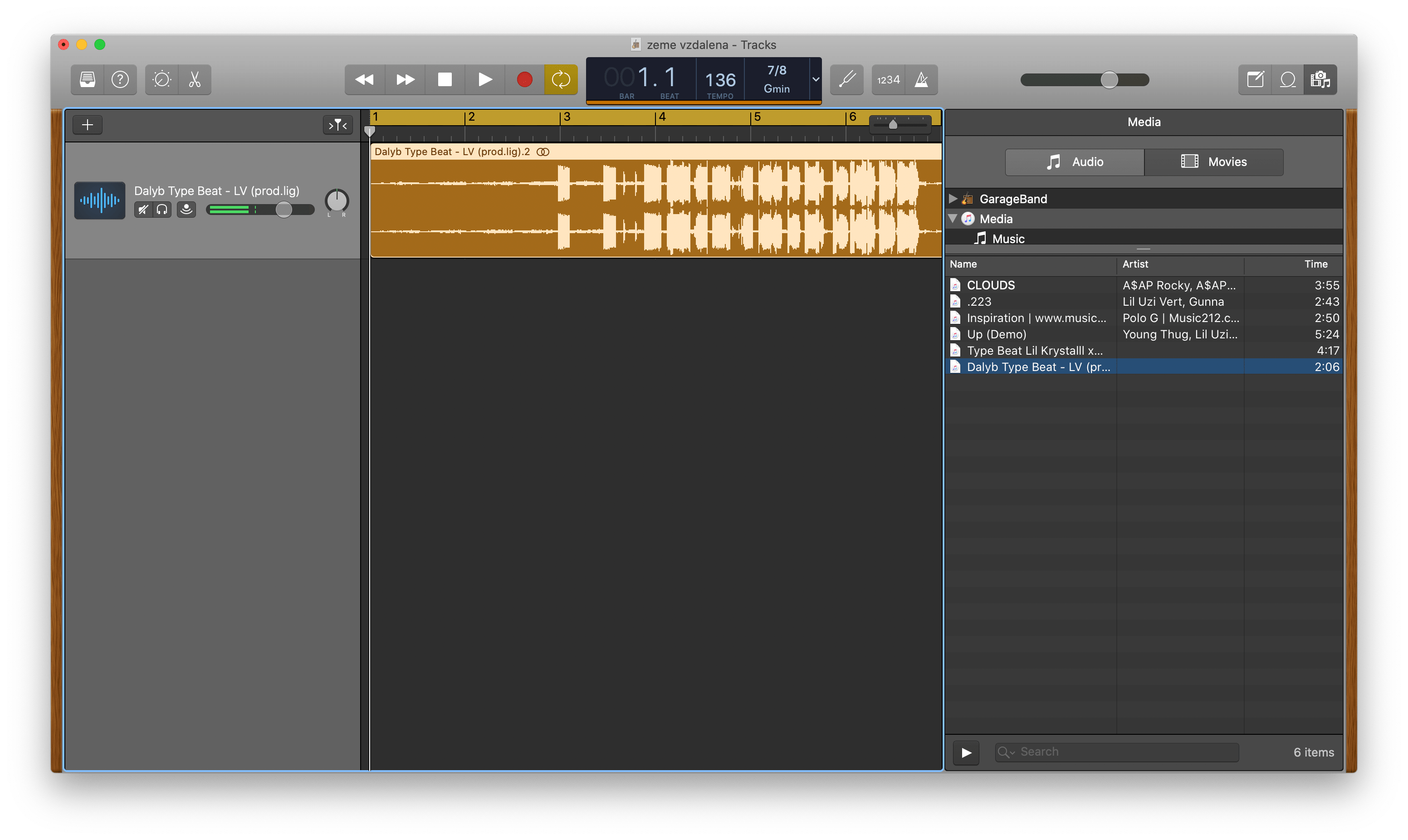Open Quick Help
This screenshot has height=840, width=1408.
[x=120, y=79]
